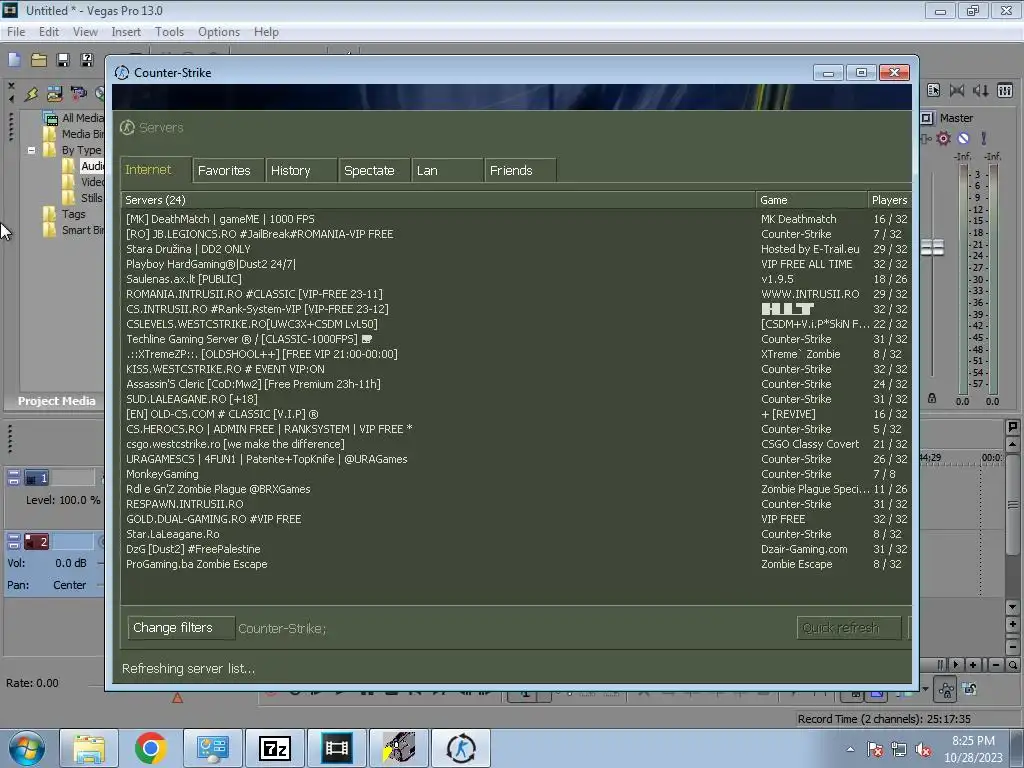Select audio track number 2 badge
Image resolution: width=1024 pixels, height=768 pixels.
37,541
